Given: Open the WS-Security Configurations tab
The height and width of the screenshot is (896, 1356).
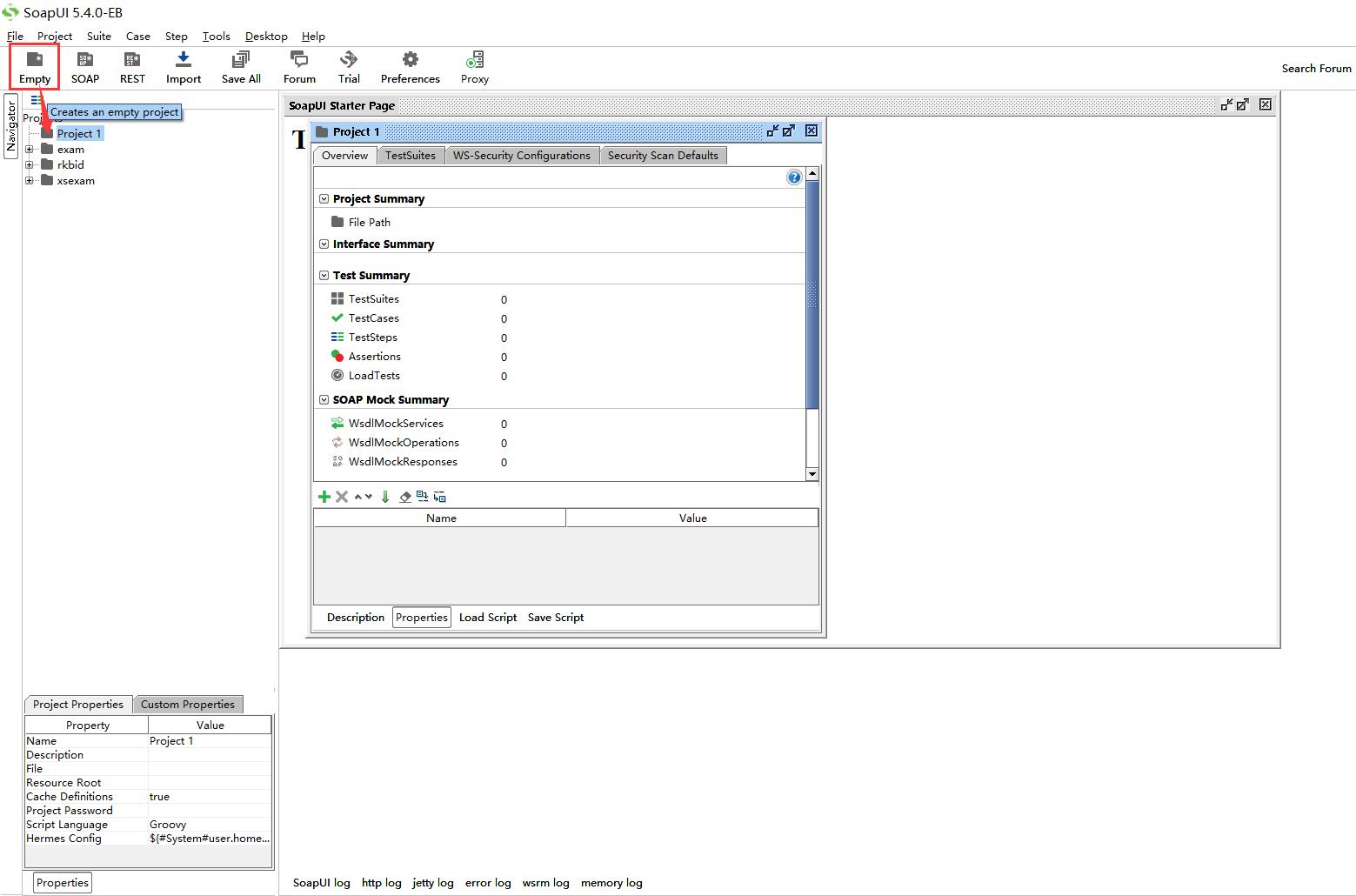Looking at the screenshot, I should pos(522,155).
